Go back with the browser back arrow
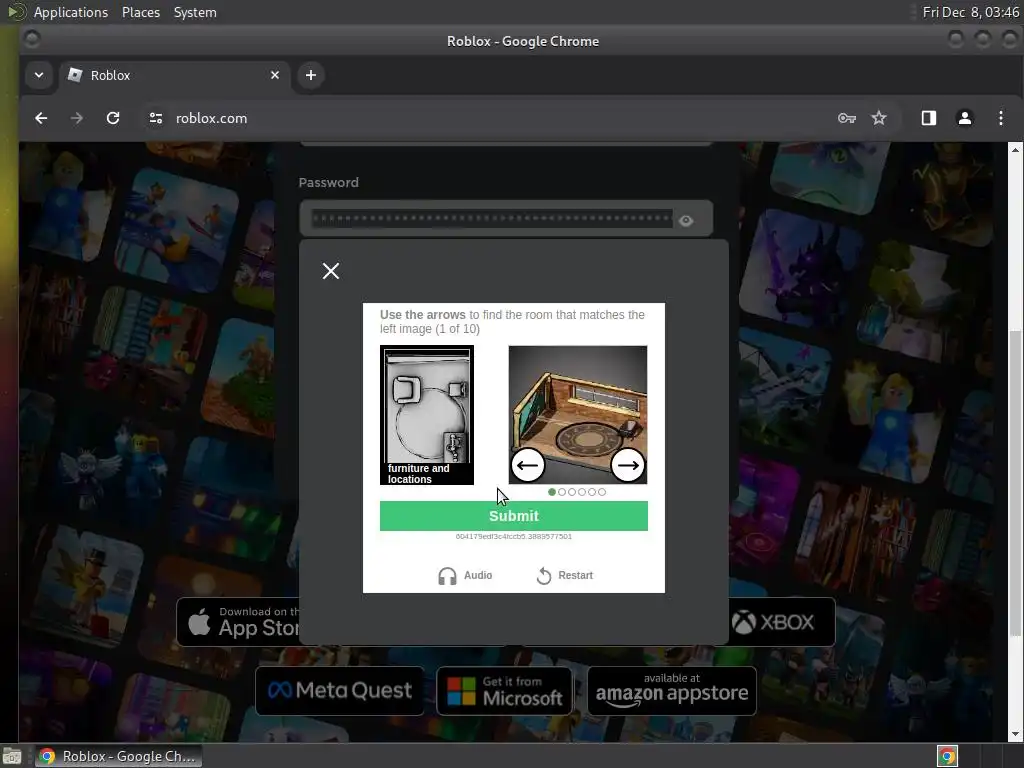This screenshot has height=768, width=1024. pyautogui.click(x=41, y=118)
